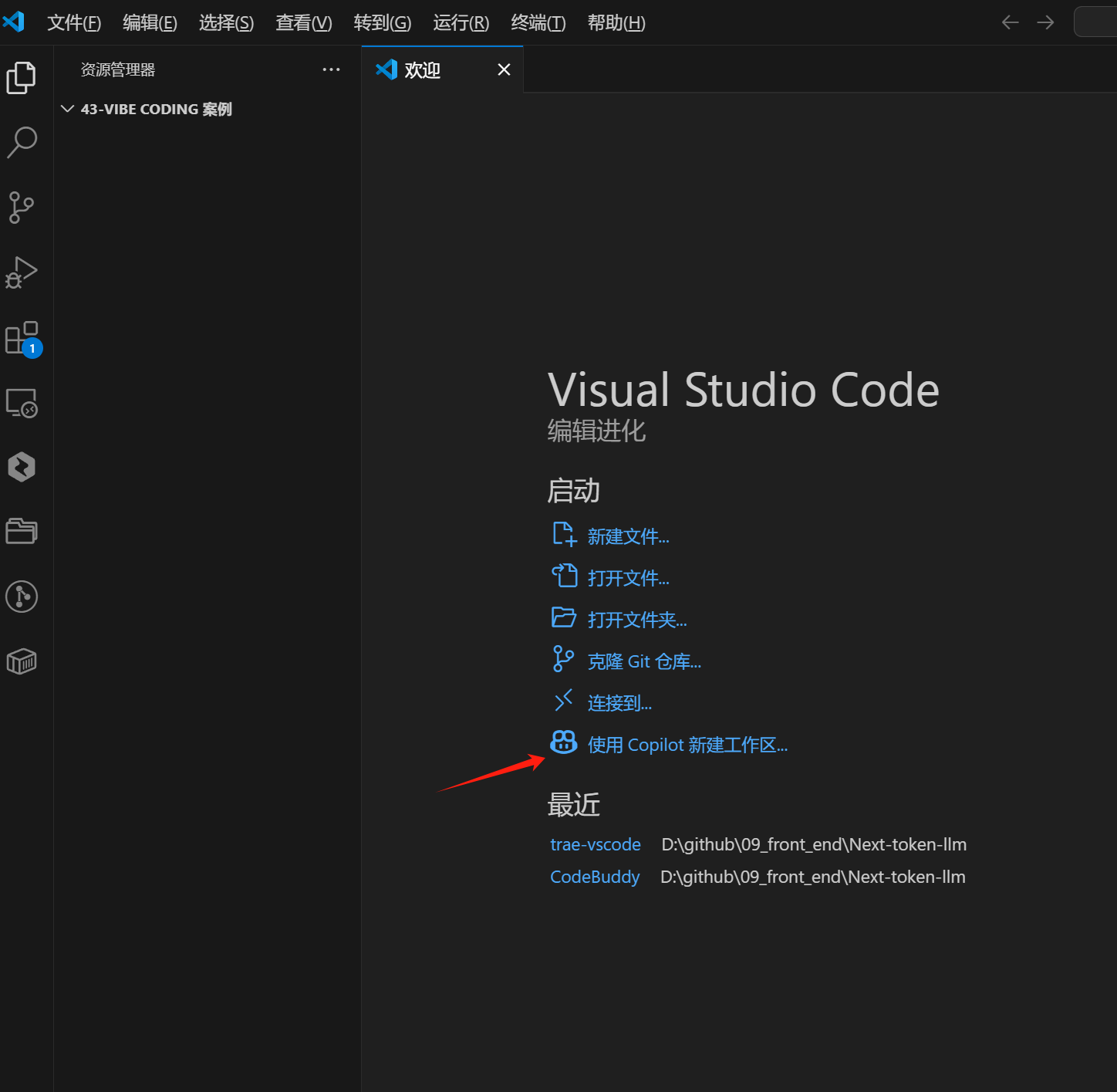Open the stacked folders project manager icon
1117x1092 pixels.
22,531
